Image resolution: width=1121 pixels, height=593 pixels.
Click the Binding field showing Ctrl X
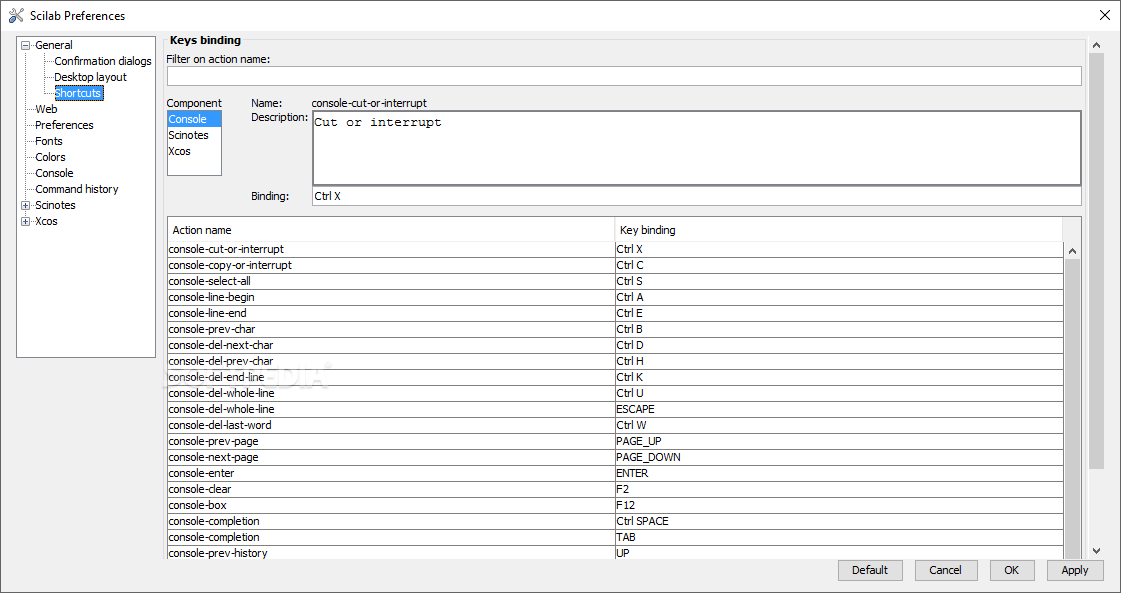pos(697,196)
